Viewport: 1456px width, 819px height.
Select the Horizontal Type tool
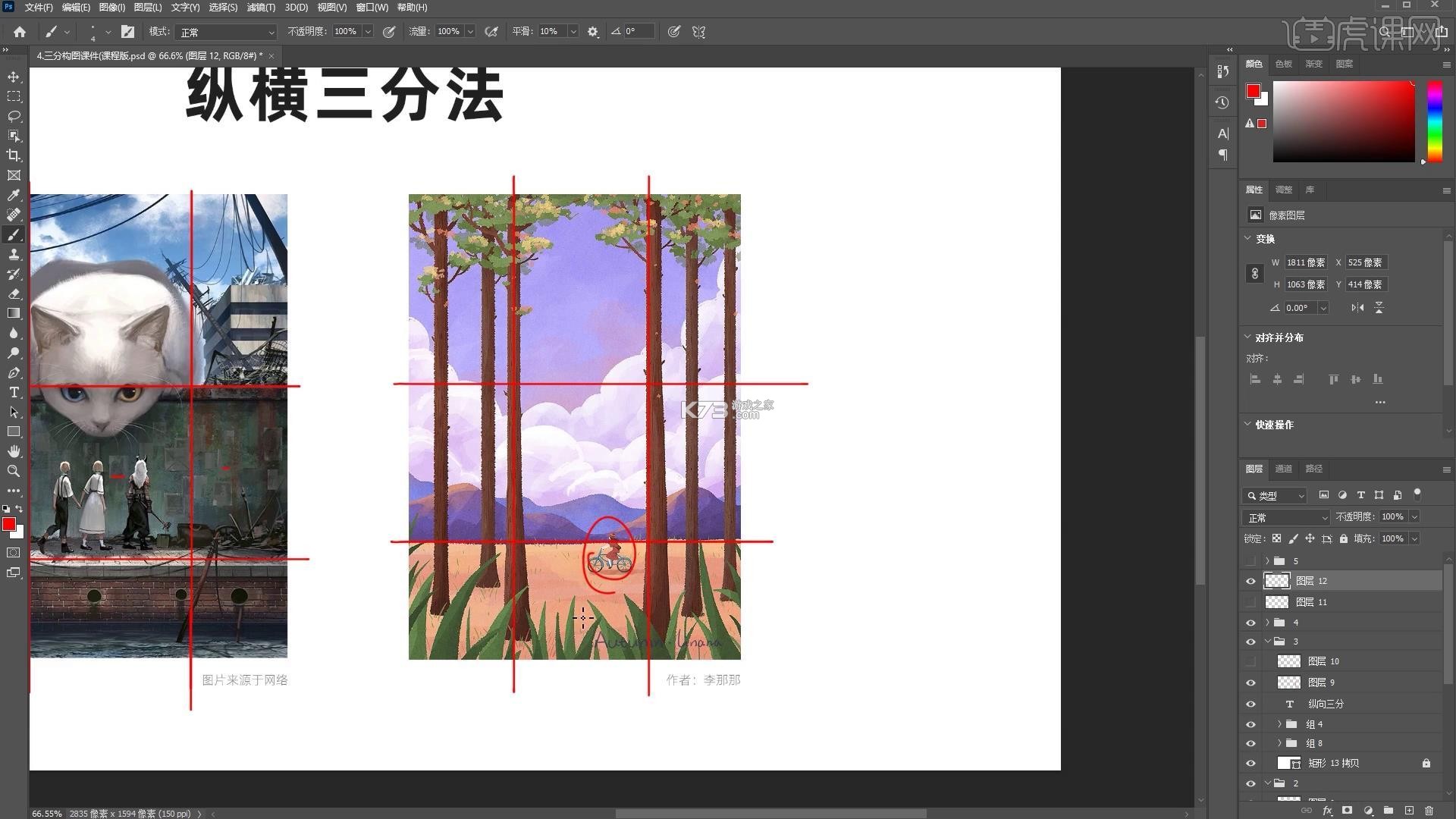(x=14, y=392)
